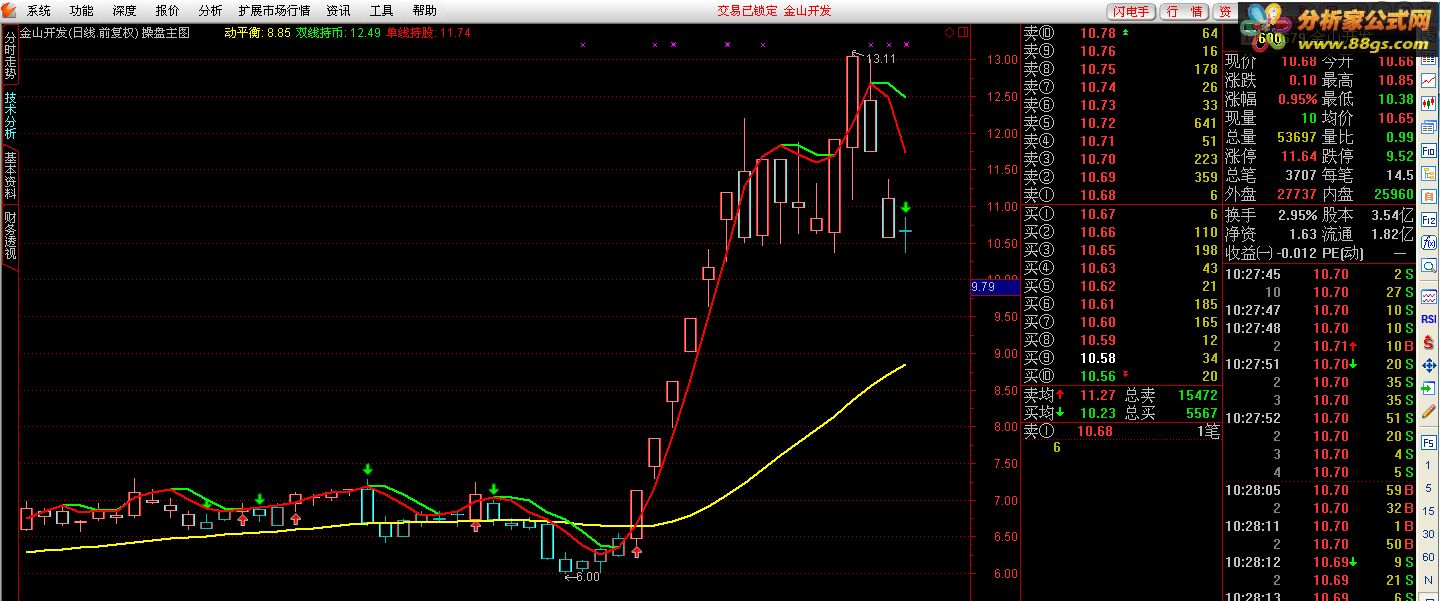Viewport: 1440px width, 601px height.
Task: Select the tick row at time 10:28:05
Action: tap(1320, 490)
